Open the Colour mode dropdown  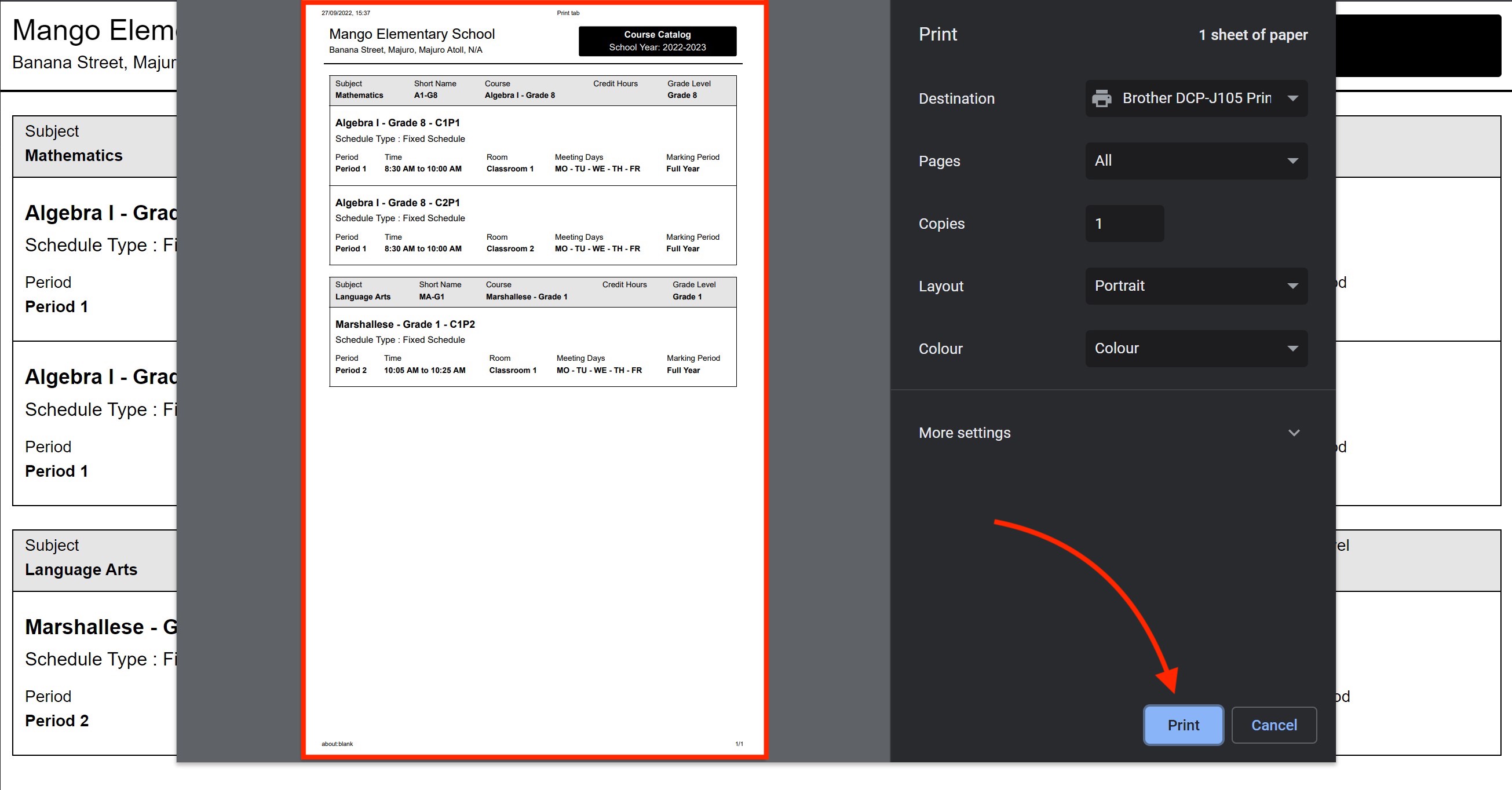click(x=1196, y=349)
